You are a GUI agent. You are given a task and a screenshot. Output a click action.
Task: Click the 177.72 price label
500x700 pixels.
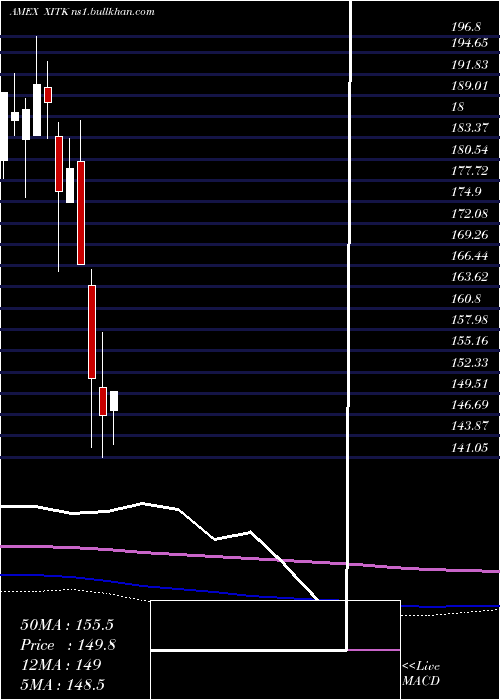click(x=470, y=171)
